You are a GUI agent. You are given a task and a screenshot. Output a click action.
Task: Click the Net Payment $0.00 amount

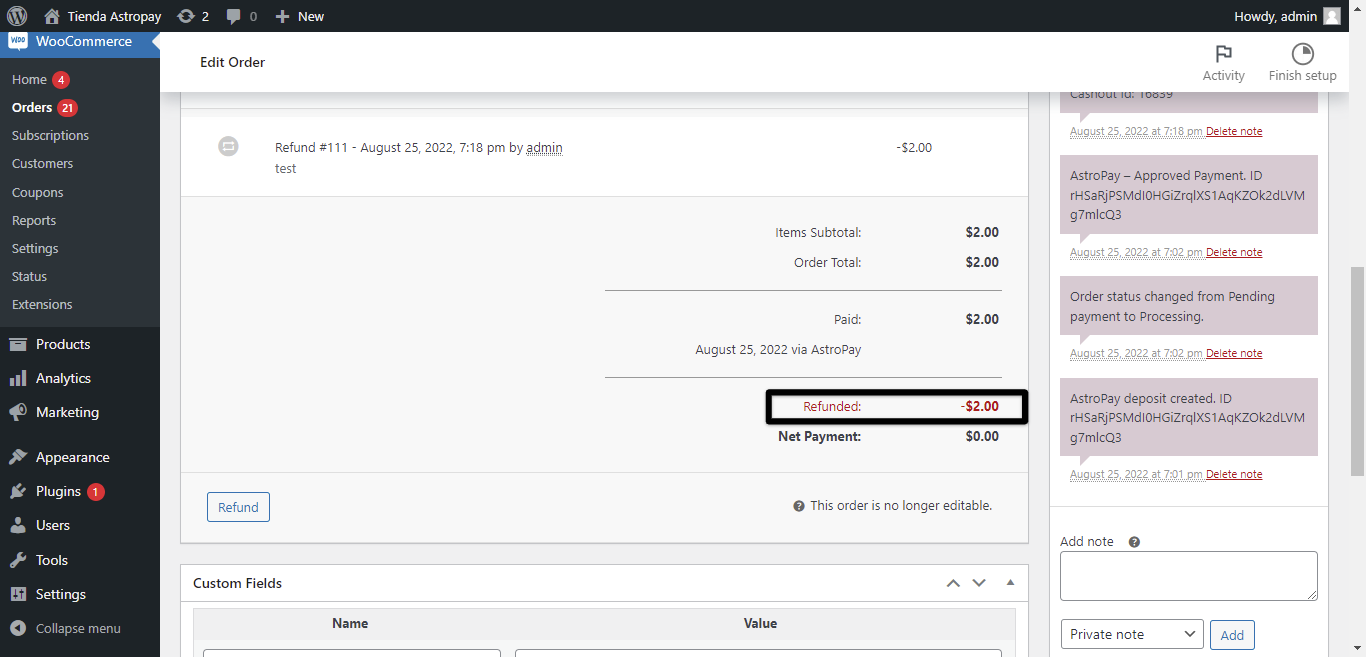coord(982,436)
